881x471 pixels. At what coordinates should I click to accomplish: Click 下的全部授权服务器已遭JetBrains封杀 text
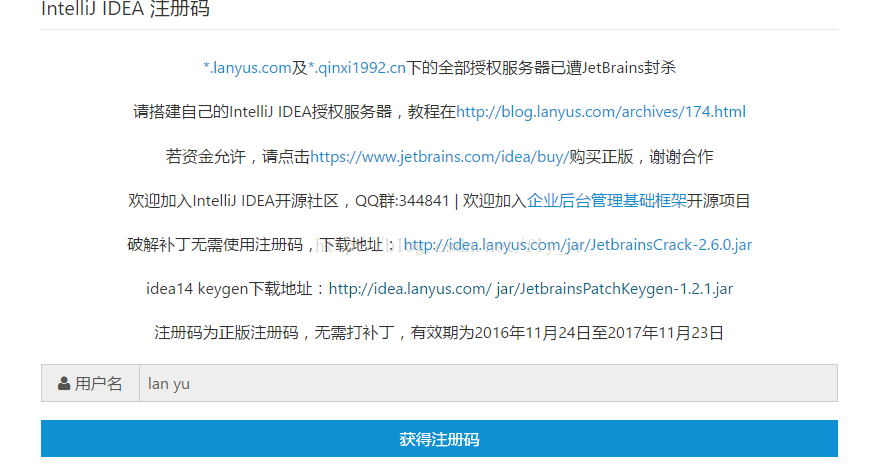click(x=541, y=68)
